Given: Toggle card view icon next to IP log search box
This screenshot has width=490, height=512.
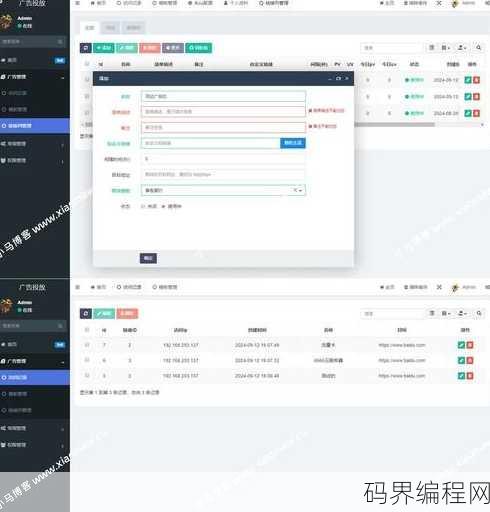Looking at the screenshot, I should (x=432, y=313).
